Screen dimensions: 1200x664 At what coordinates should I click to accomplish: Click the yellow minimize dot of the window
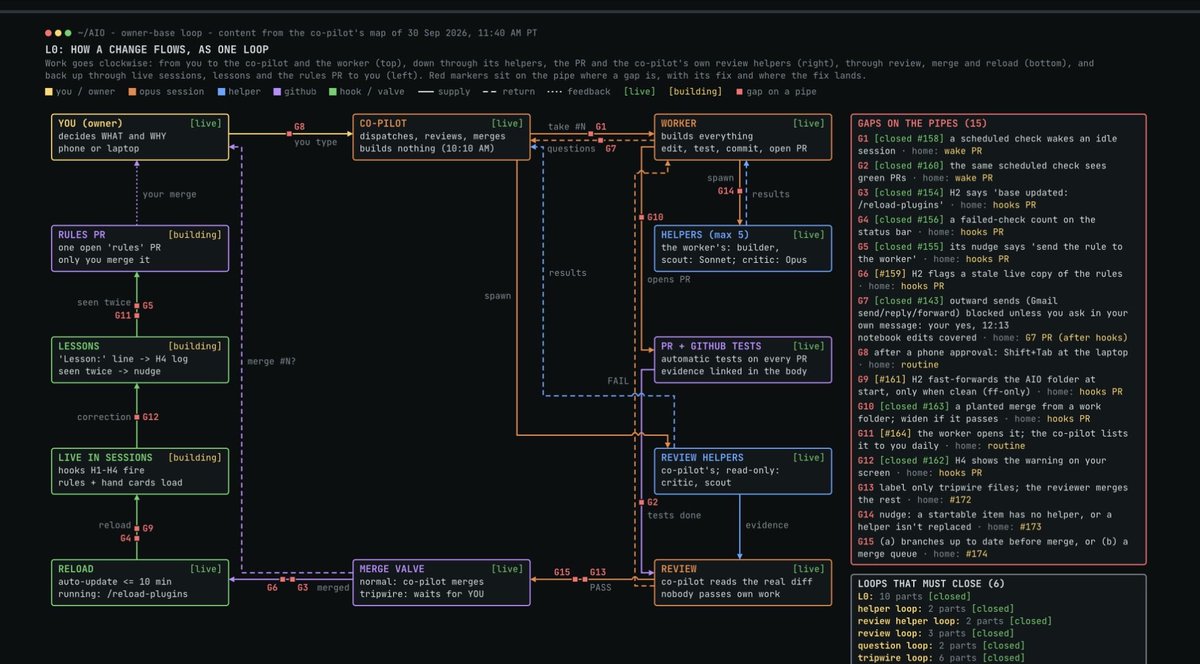click(59, 33)
